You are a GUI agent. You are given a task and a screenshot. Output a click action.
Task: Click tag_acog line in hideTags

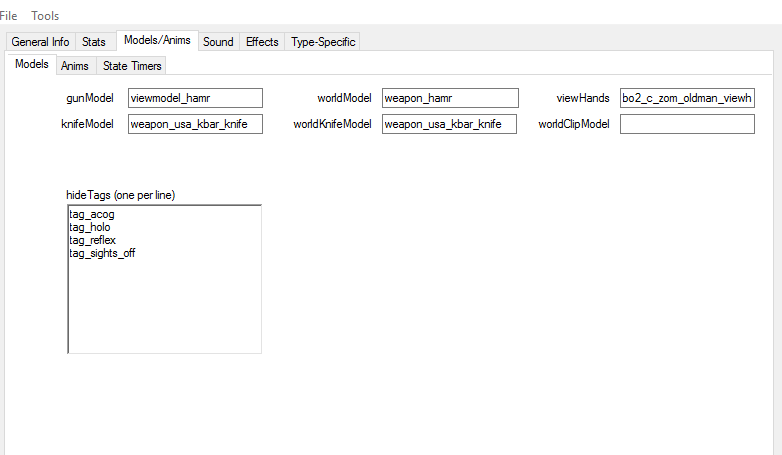point(92,215)
